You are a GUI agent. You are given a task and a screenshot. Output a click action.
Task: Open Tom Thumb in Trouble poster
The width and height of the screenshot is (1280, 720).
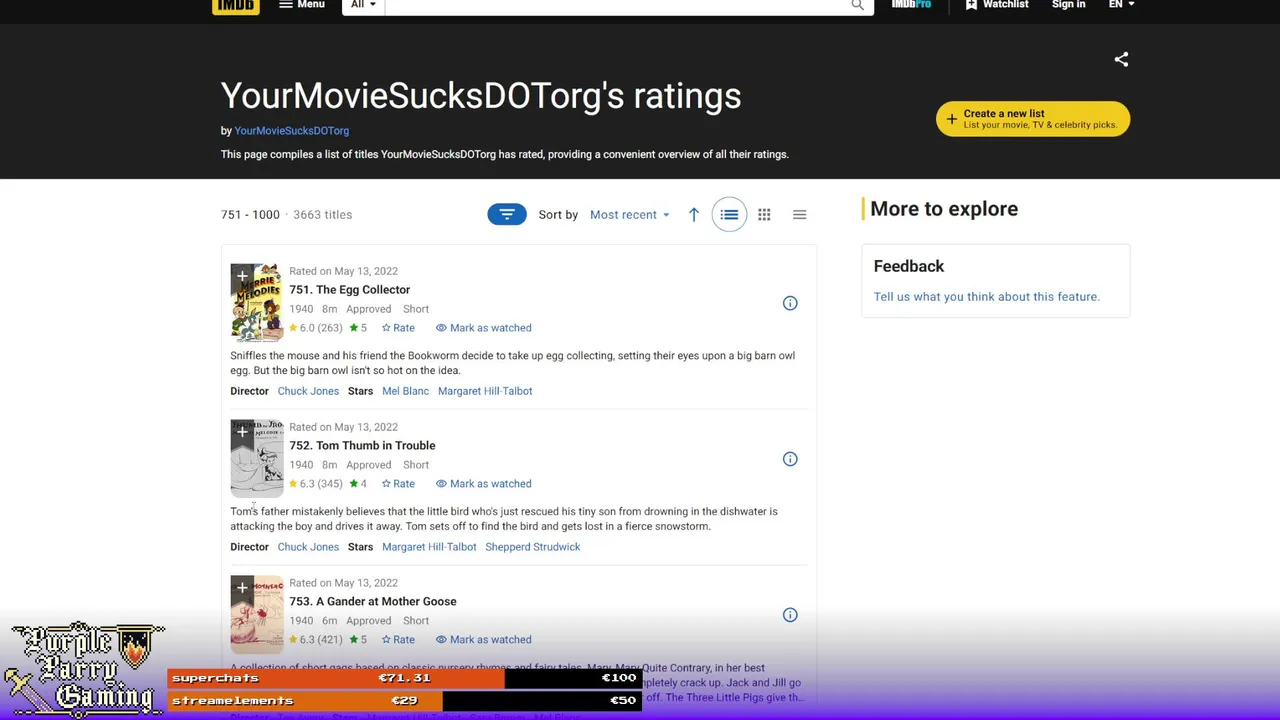(x=257, y=461)
